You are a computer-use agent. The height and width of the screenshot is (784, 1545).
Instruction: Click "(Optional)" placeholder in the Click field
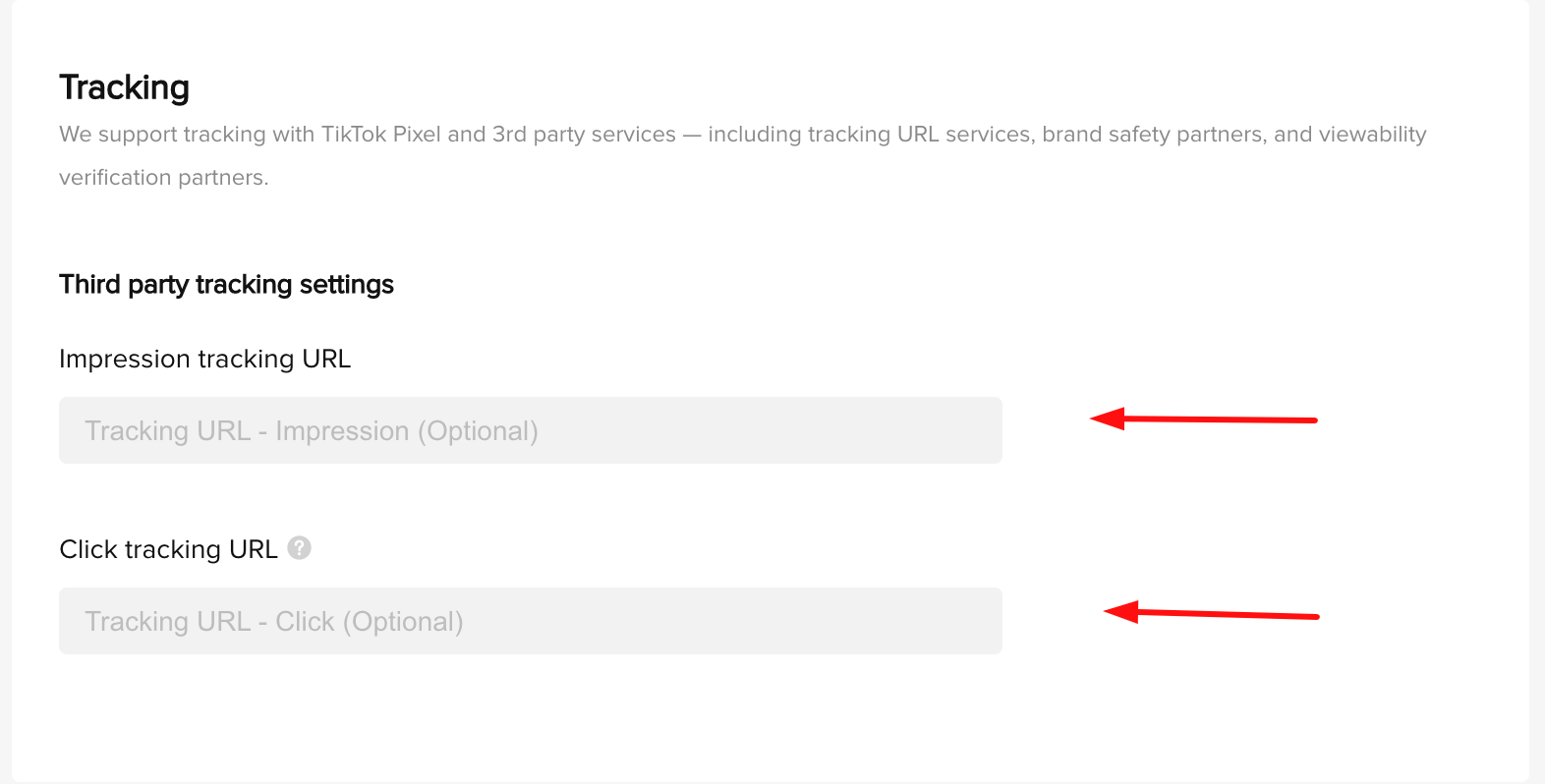[x=403, y=622]
